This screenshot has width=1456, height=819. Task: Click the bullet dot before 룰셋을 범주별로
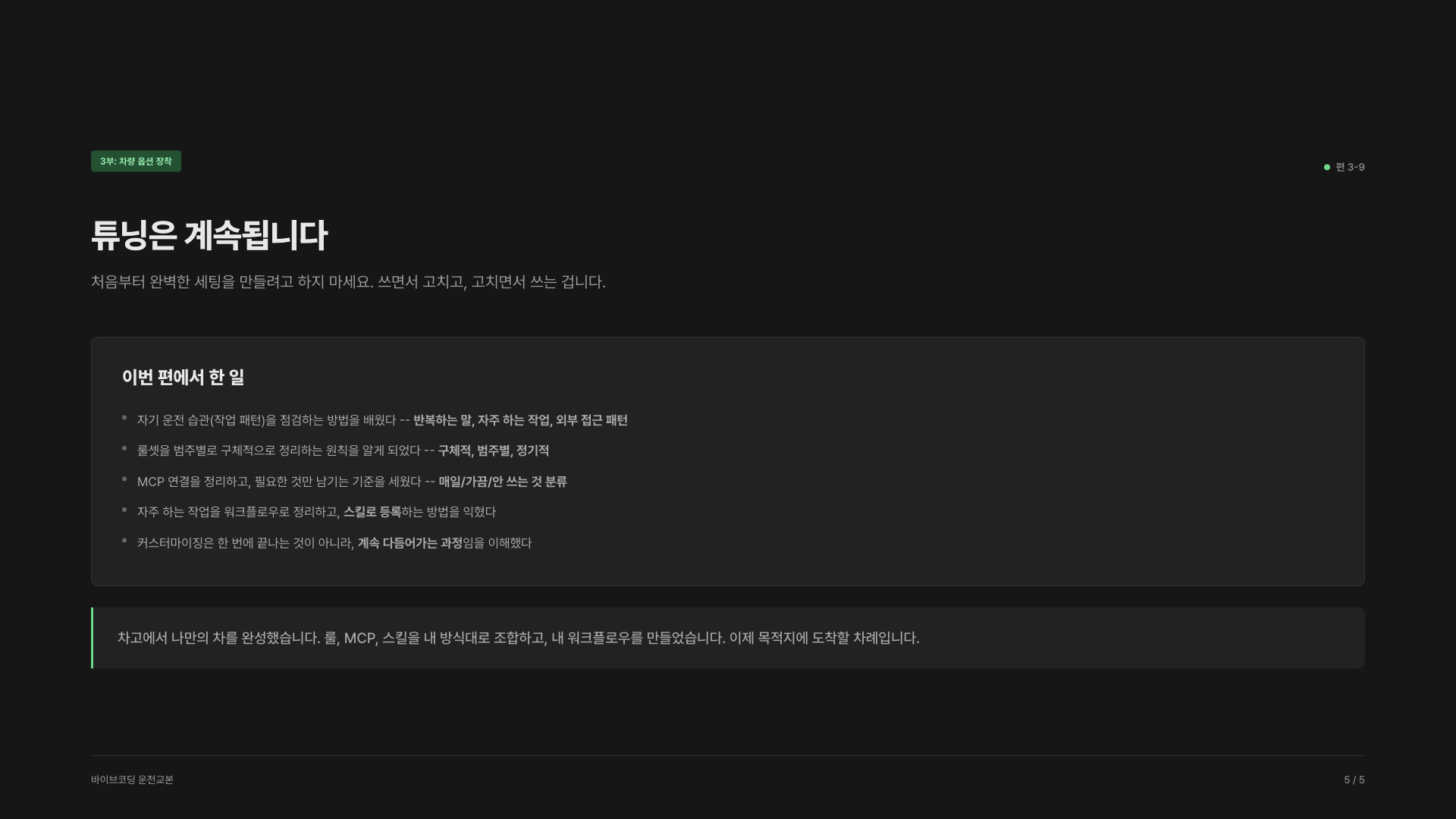[124, 449]
